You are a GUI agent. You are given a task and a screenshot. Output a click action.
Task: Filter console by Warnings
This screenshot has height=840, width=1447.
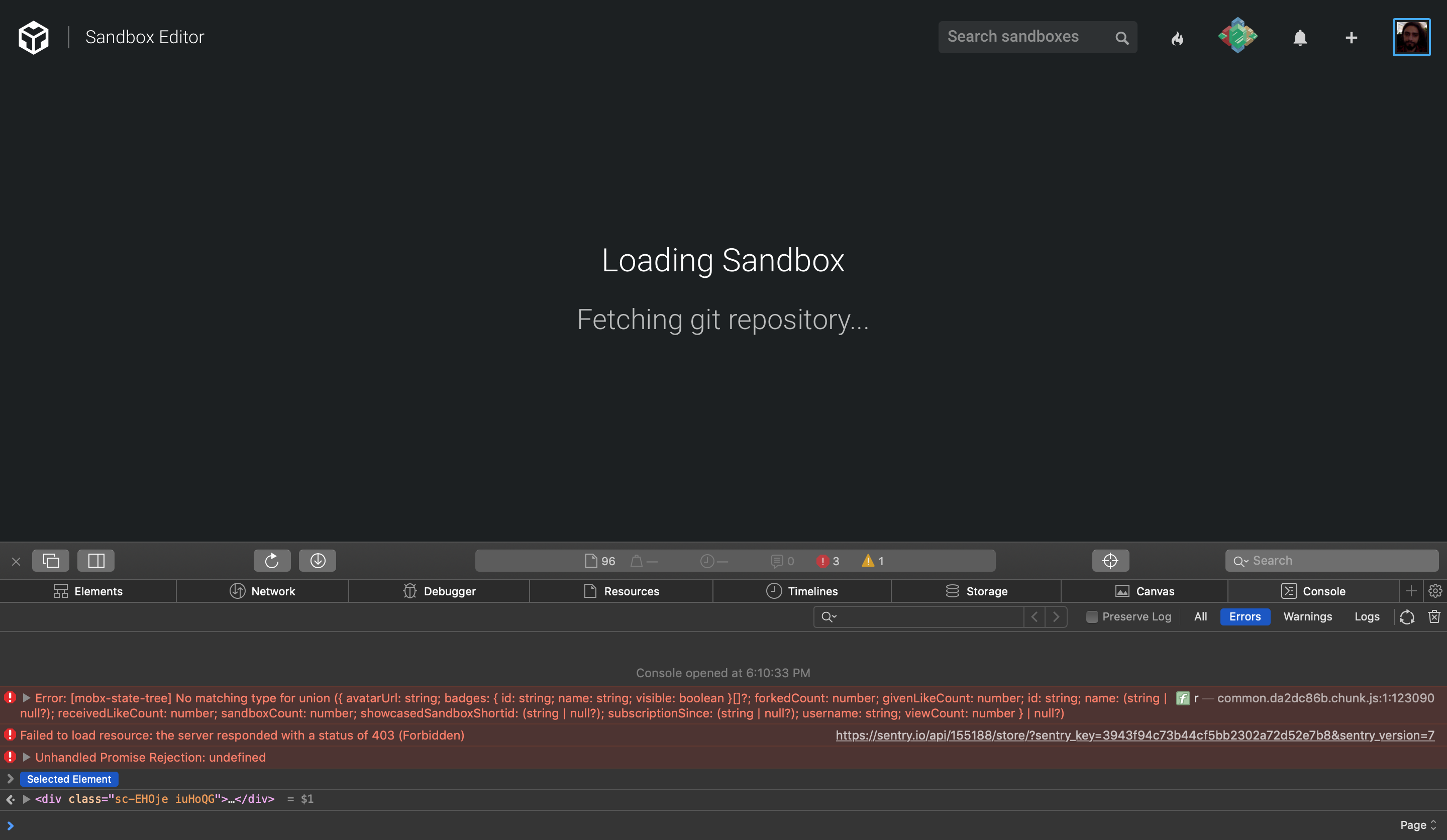(x=1307, y=616)
